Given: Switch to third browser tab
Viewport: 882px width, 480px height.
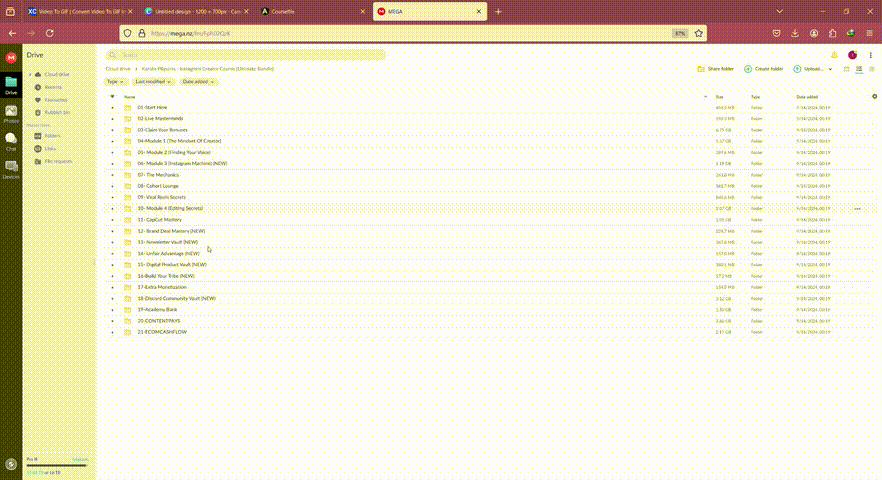Looking at the screenshot, I should point(313,11).
